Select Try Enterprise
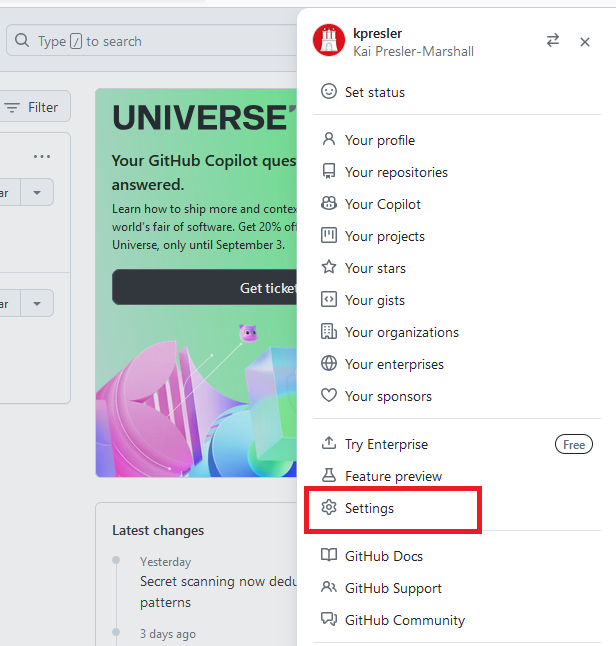Screen dimensions: 616x646 tap(386, 444)
